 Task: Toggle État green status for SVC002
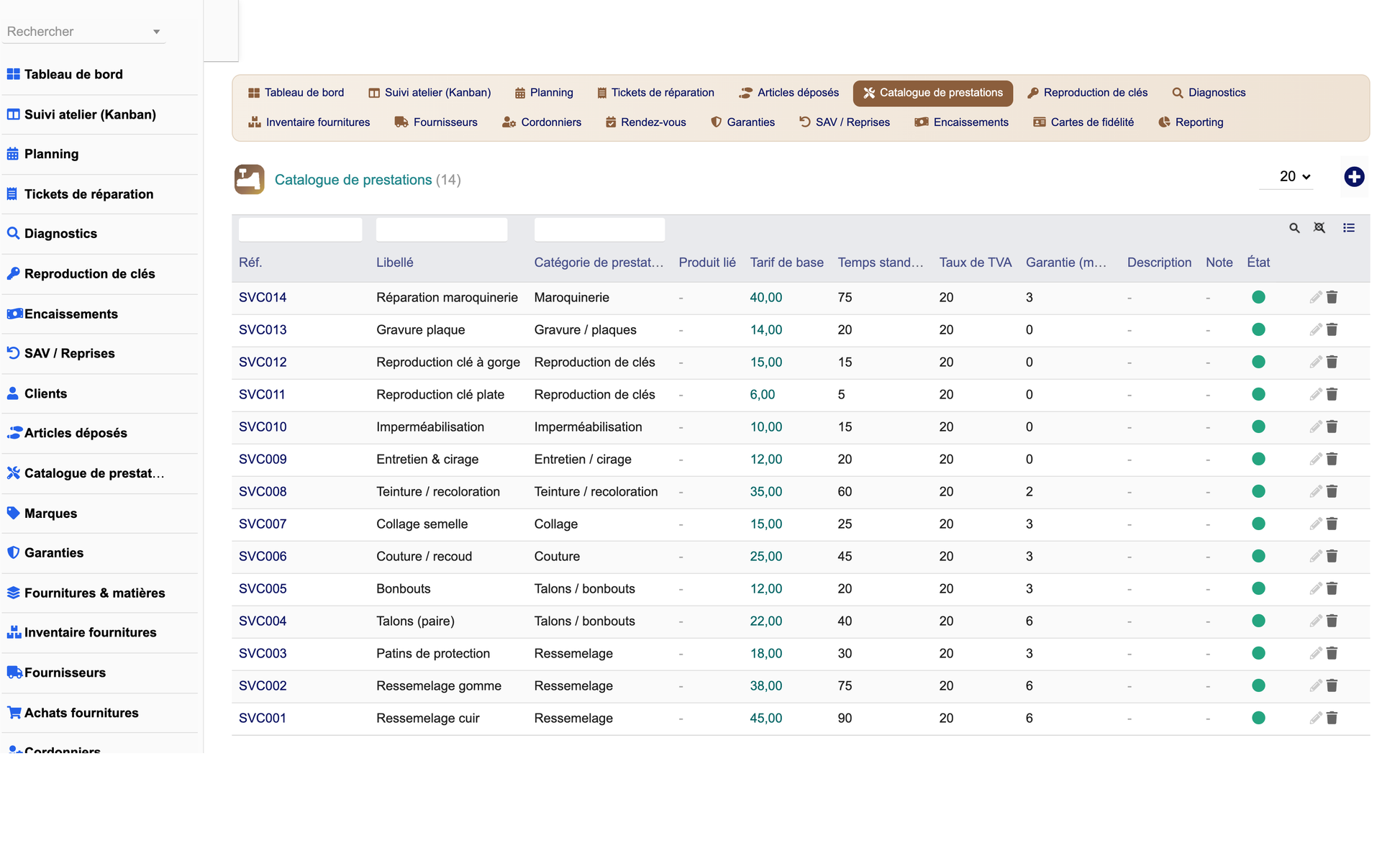pyautogui.click(x=1258, y=685)
